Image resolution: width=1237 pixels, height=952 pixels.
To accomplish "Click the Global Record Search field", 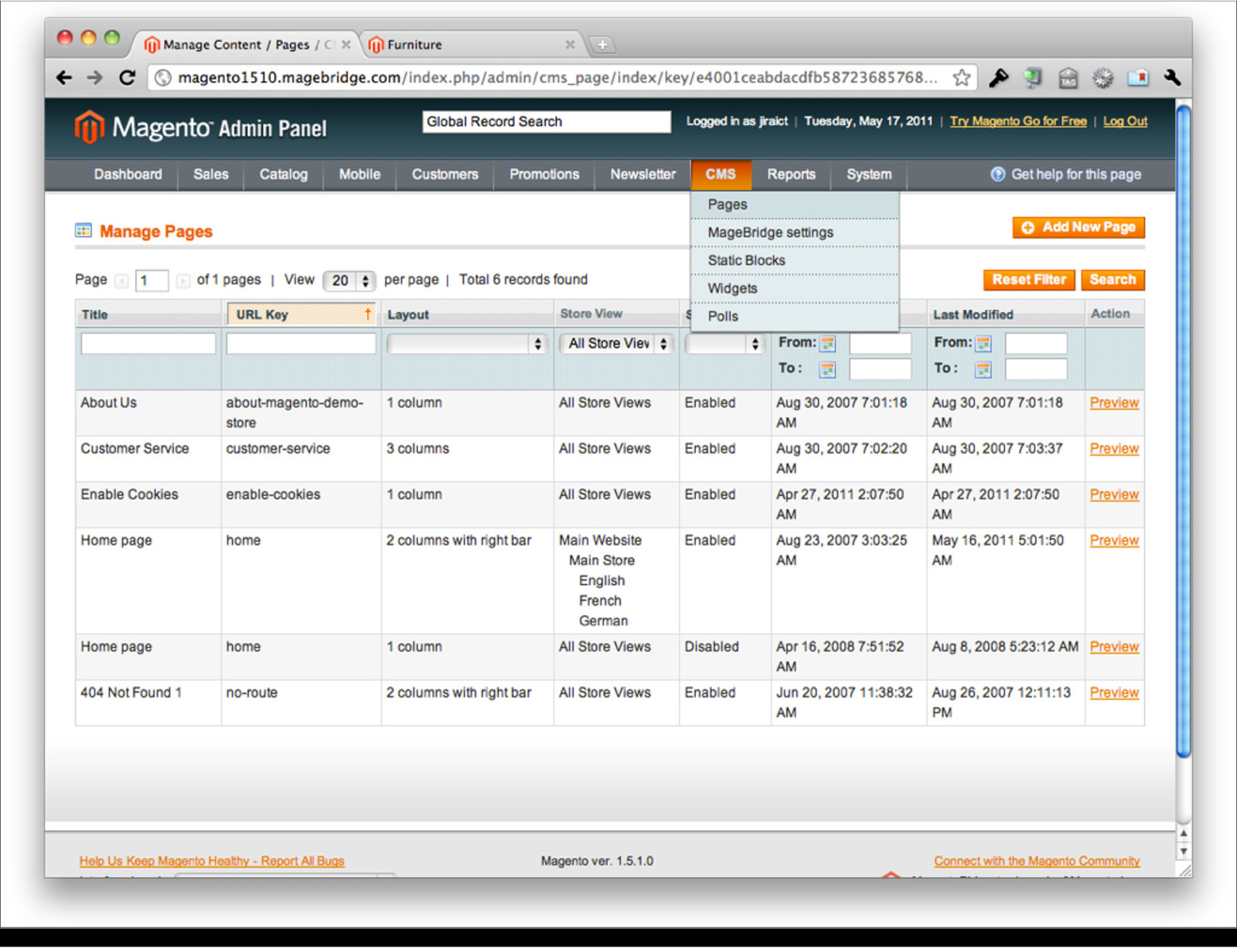I will tap(547, 122).
